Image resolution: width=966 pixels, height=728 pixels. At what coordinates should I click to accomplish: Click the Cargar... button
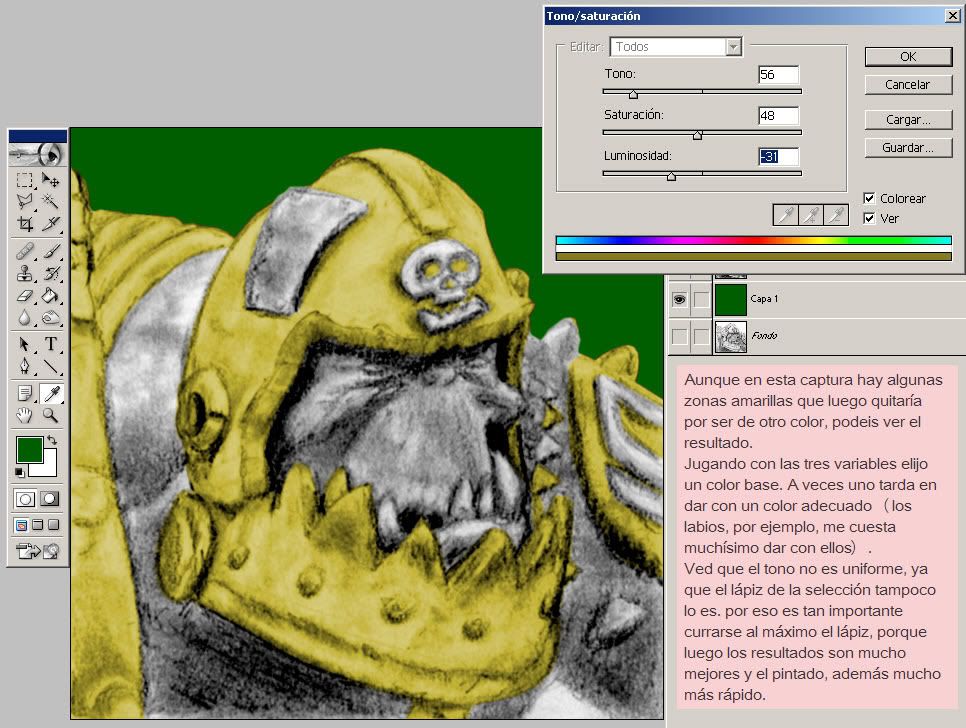(908, 119)
